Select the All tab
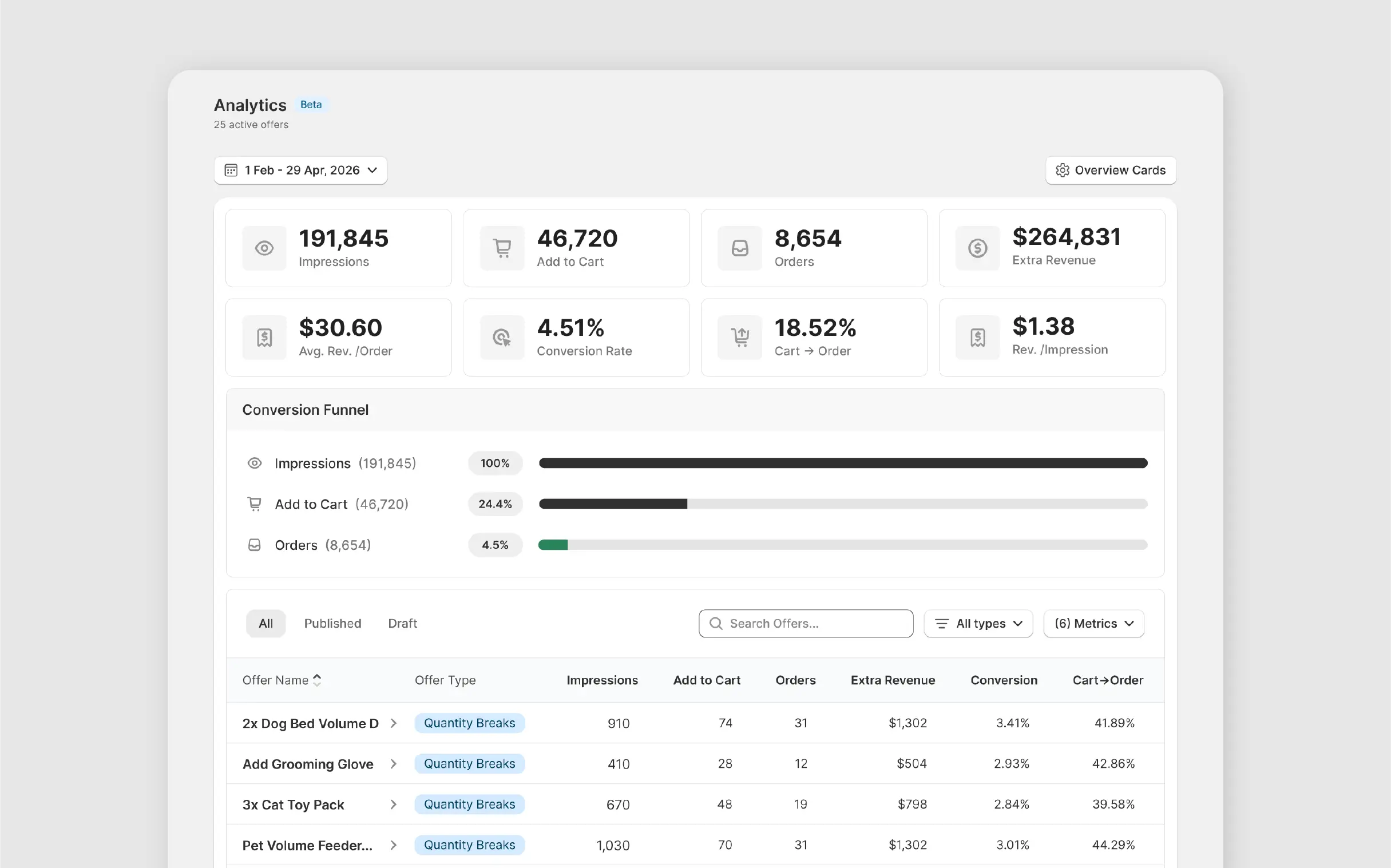Viewport: 1391px width, 868px height. pos(266,624)
